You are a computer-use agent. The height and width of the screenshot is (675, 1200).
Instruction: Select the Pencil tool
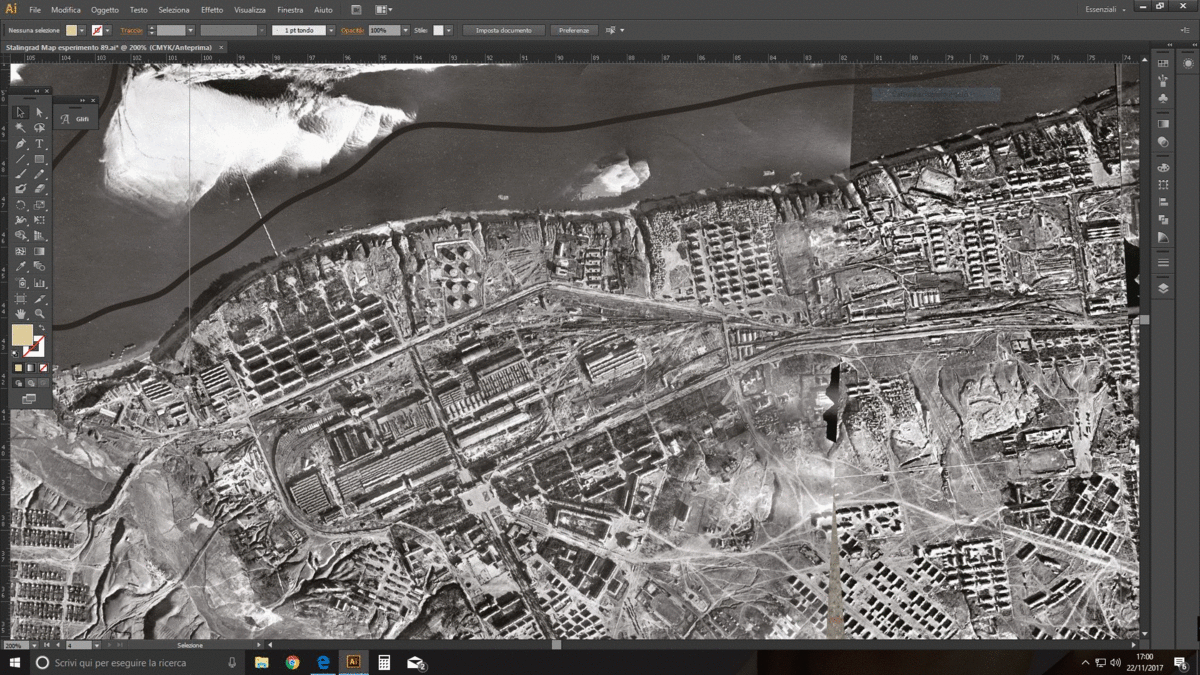tap(40, 174)
